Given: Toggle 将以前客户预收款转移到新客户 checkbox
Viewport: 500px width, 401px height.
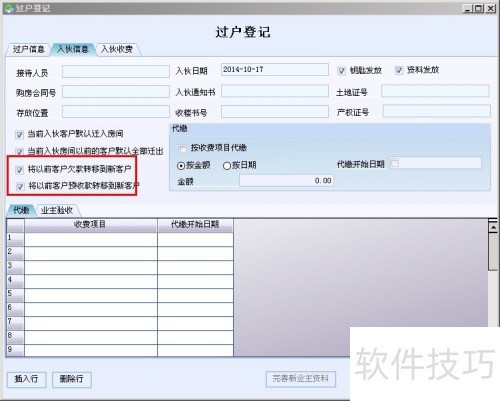Looking at the screenshot, I should 20,186.
